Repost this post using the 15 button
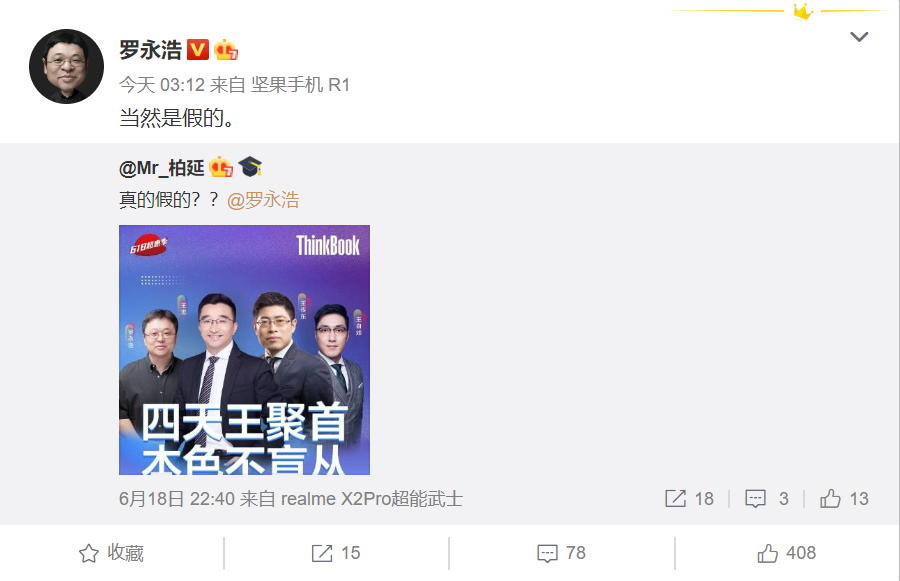 [x=336, y=553]
